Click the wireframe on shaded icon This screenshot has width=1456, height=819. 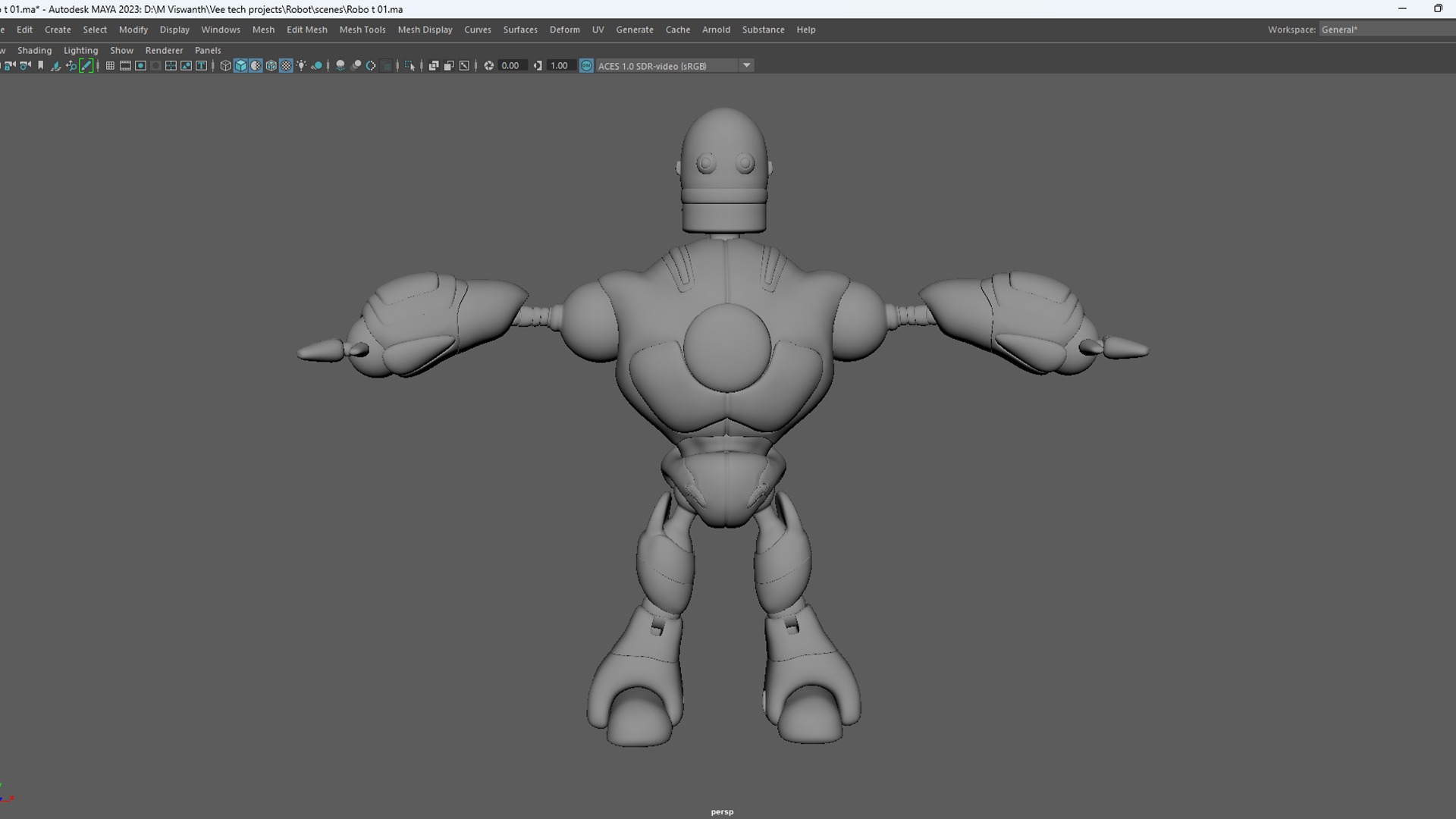[x=271, y=66]
